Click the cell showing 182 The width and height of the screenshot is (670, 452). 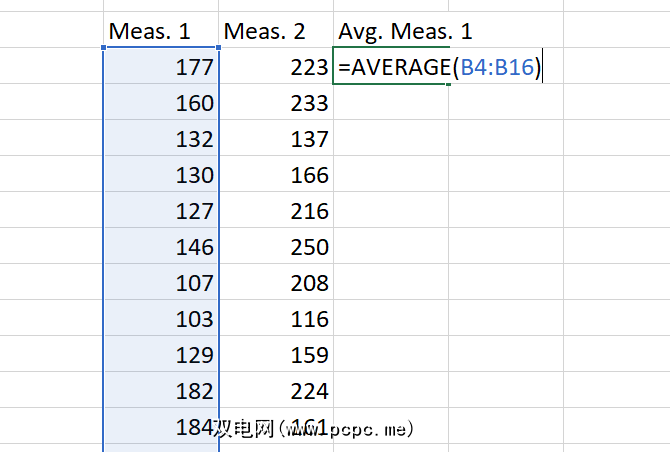click(161, 392)
